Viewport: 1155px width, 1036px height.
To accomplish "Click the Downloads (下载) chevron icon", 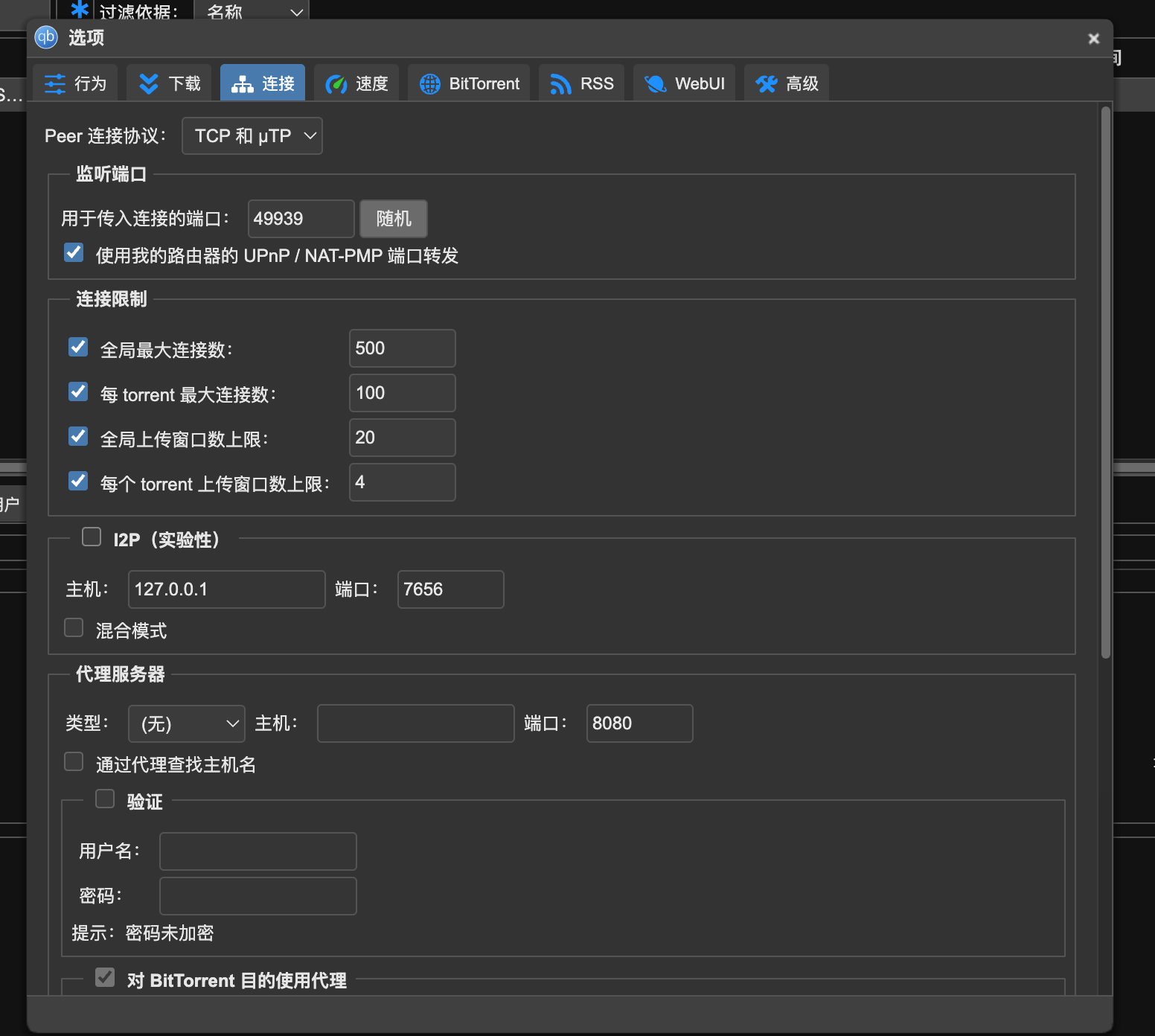I will [149, 83].
